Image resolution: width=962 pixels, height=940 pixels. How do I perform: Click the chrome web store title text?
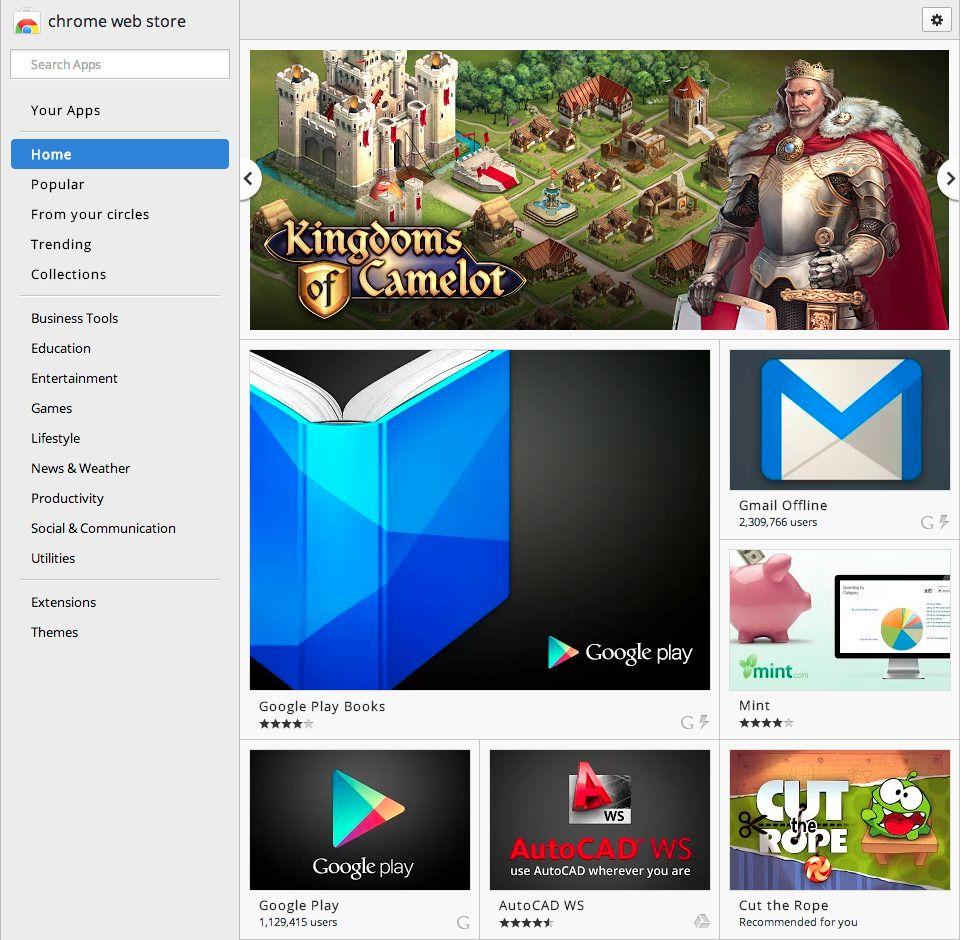(117, 21)
